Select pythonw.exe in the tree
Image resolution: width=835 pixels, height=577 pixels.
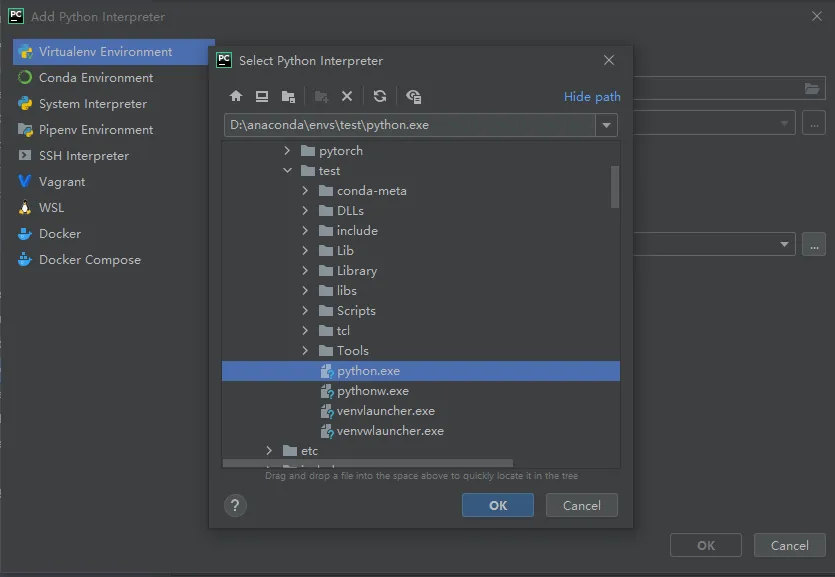pyautogui.click(x=373, y=391)
